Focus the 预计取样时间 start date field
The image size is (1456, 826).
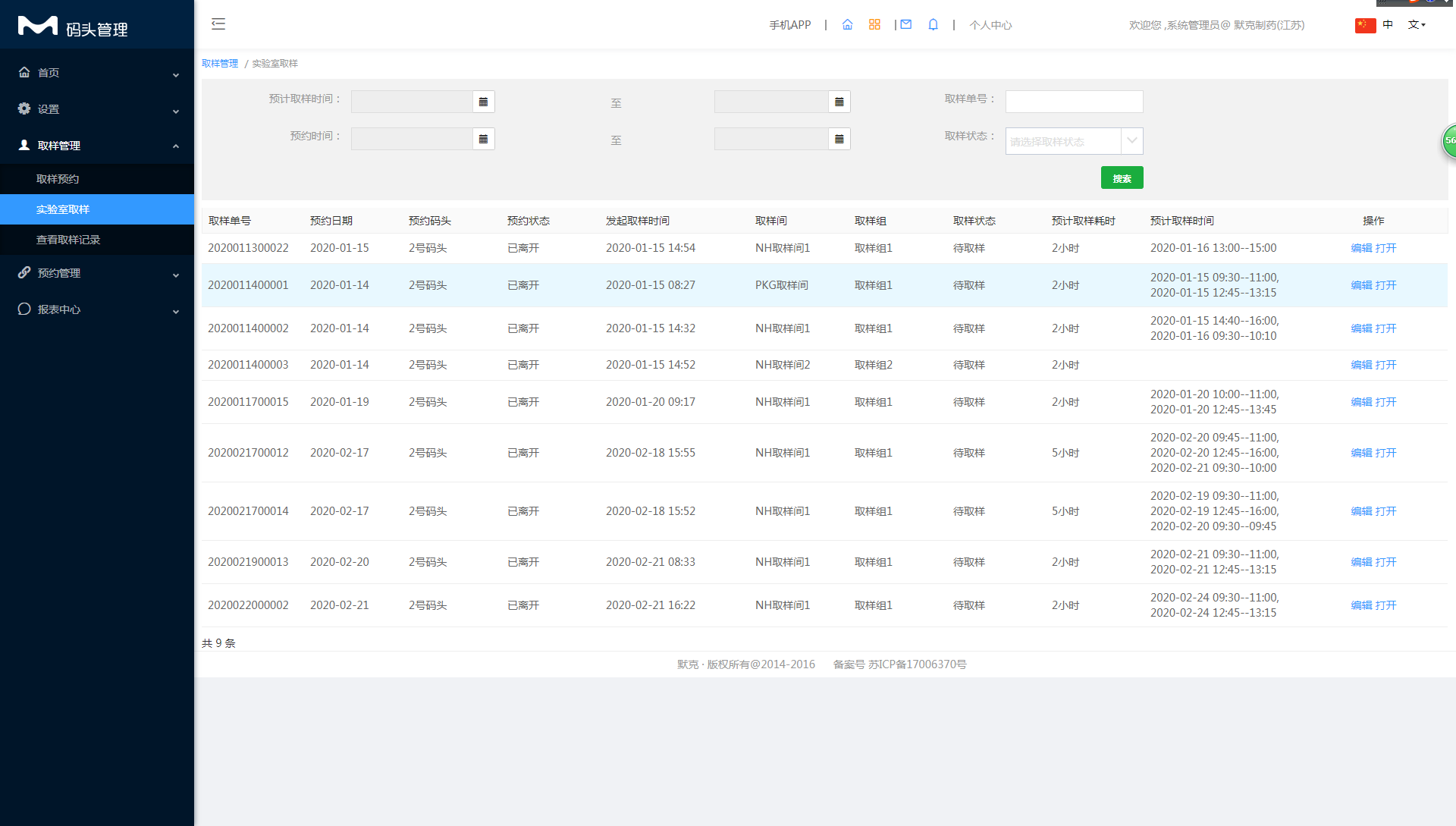(x=412, y=102)
